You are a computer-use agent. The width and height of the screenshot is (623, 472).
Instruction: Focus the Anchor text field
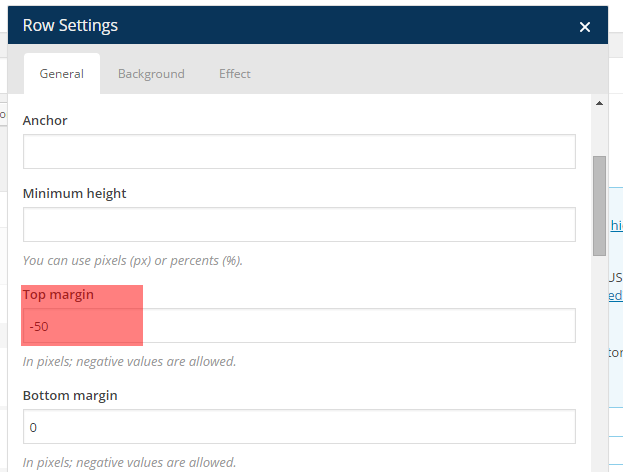point(299,151)
